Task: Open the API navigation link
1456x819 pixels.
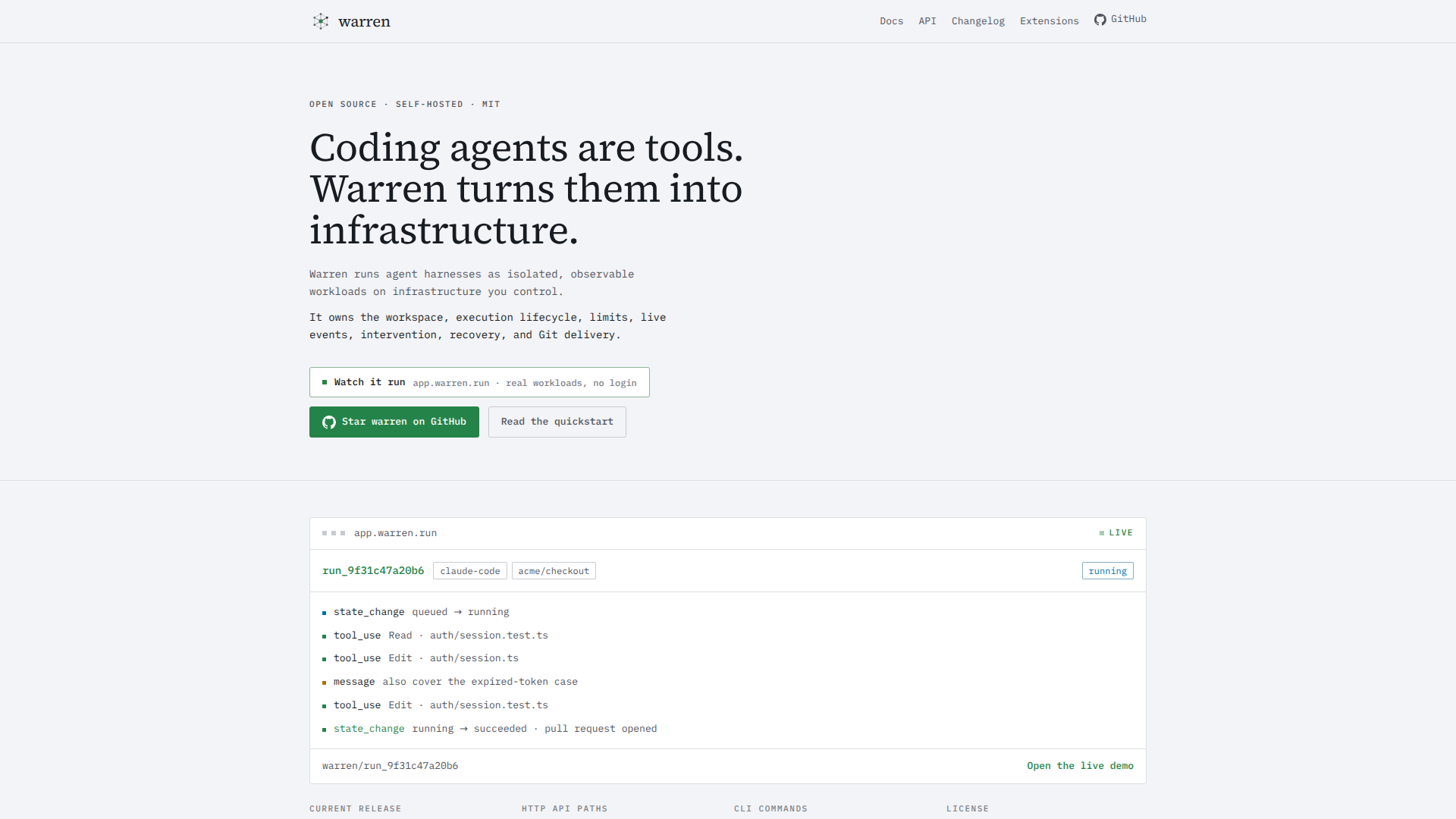Action: click(927, 21)
